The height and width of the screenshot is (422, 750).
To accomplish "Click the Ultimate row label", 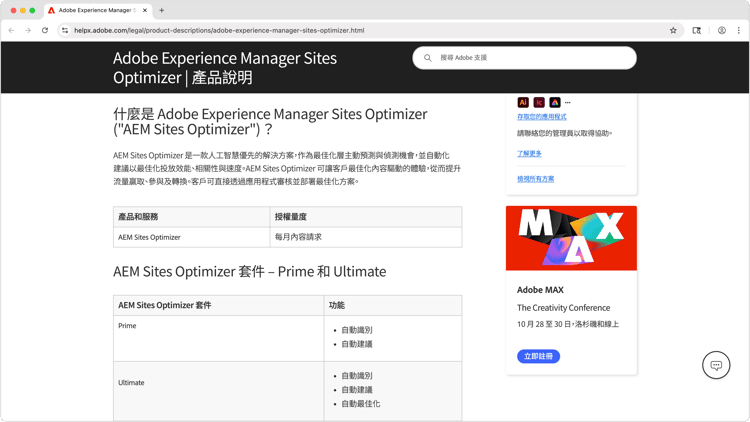I will pyautogui.click(x=131, y=383).
